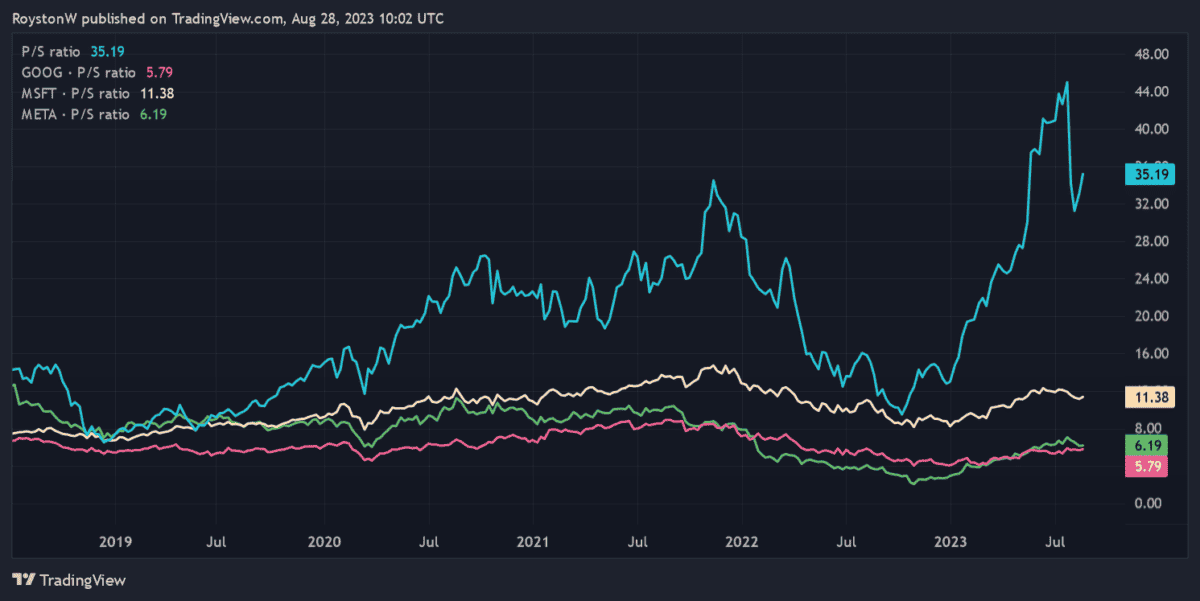Click the 2023 time axis label
The image size is (1200, 601).
click(x=949, y=542)
